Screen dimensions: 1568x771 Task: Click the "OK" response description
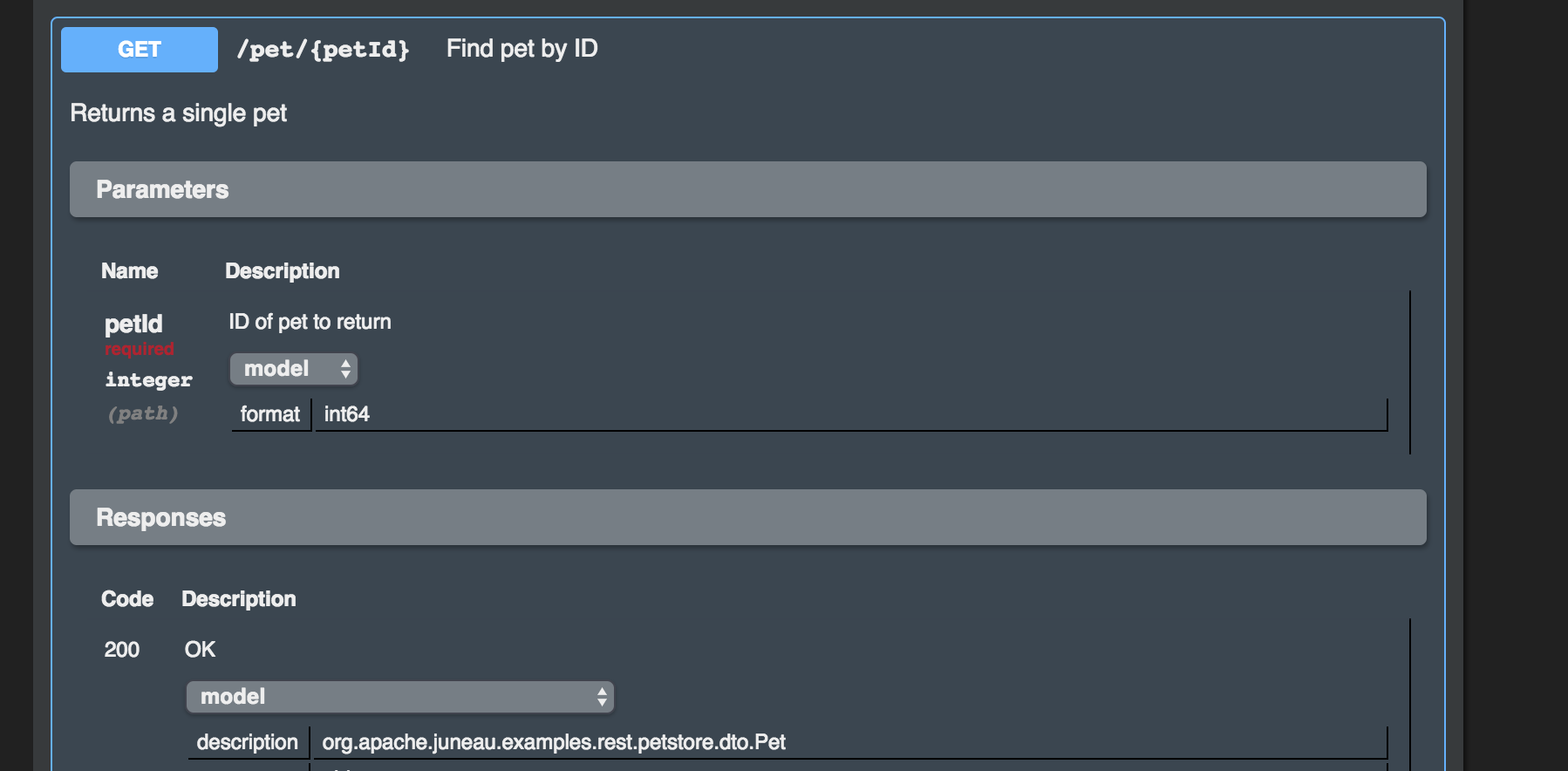tap(200, 650)
